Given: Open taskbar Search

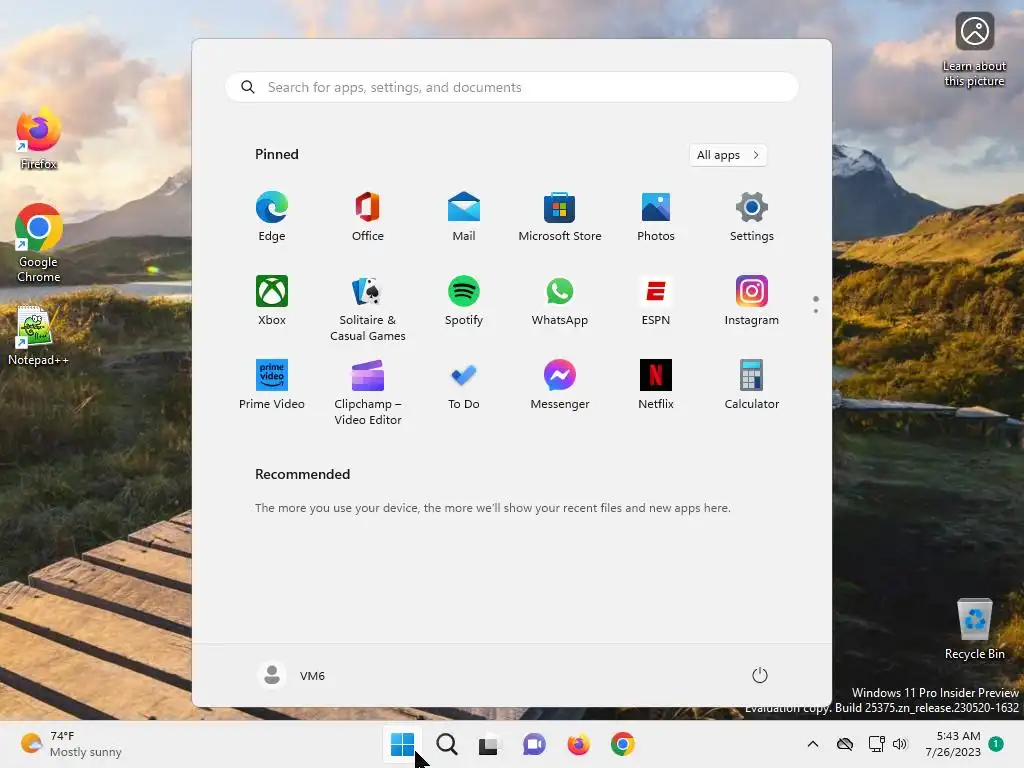Looking at the screenshot, I should [447, 744].
